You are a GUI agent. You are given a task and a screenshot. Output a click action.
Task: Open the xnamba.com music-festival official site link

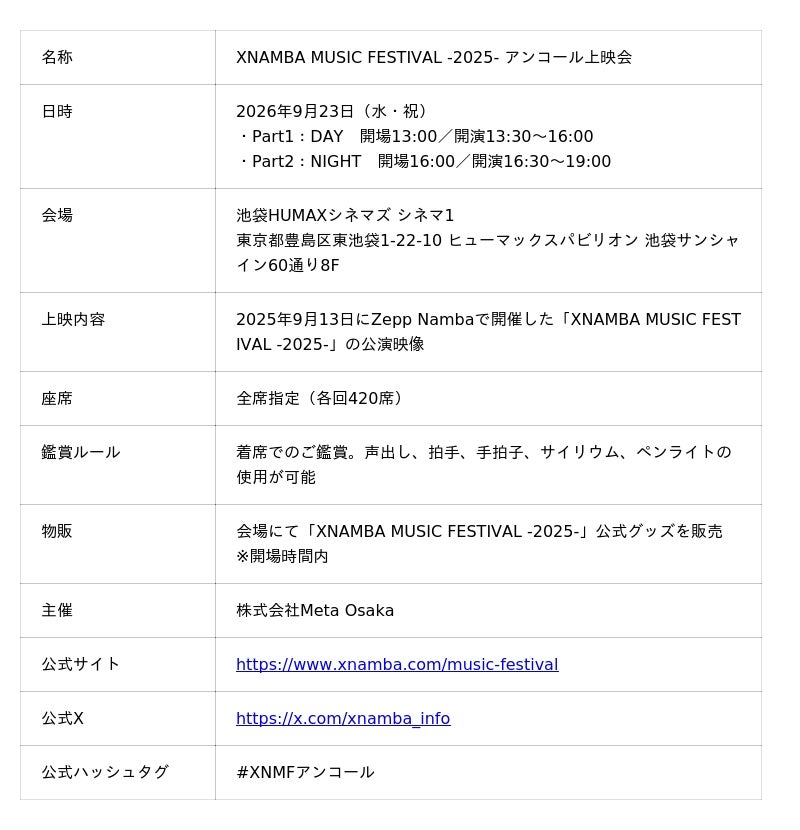tap(397, 664)
